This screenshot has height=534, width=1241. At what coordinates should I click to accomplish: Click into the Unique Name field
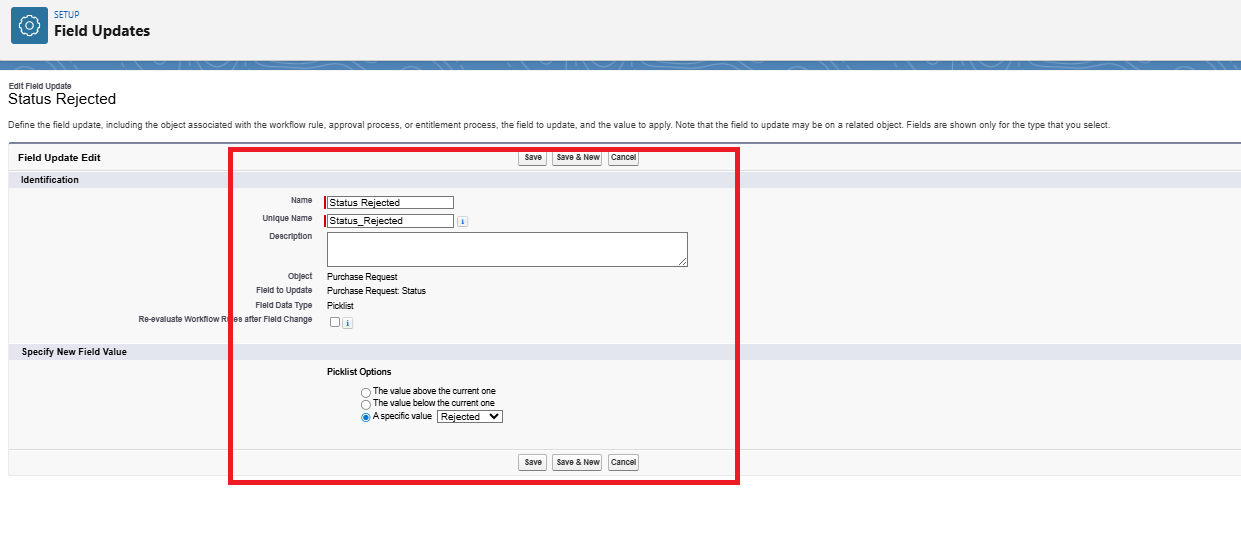[x=390, y=221]
